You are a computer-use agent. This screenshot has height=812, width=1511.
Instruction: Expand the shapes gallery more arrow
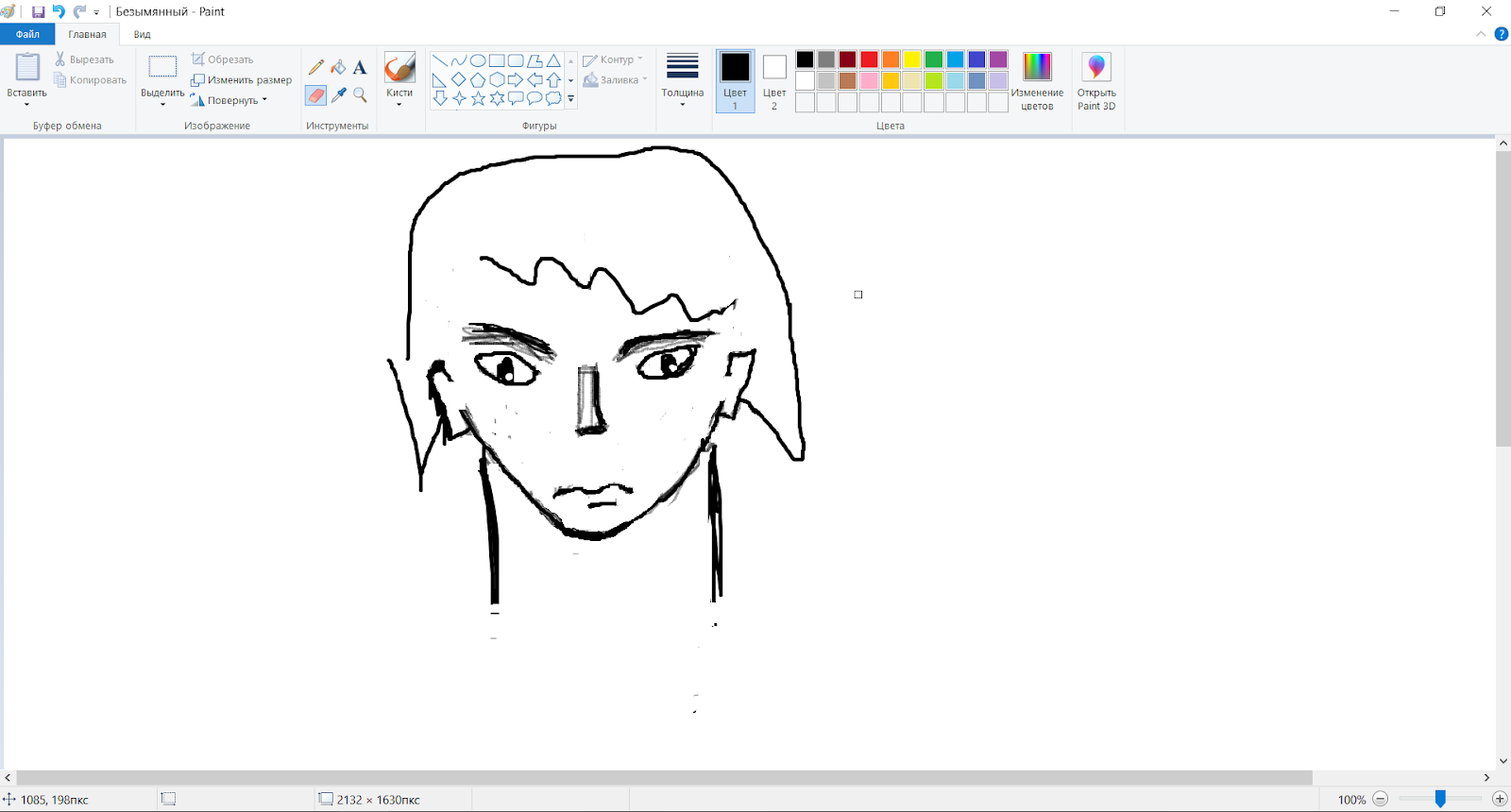click(x=570, y=98)
